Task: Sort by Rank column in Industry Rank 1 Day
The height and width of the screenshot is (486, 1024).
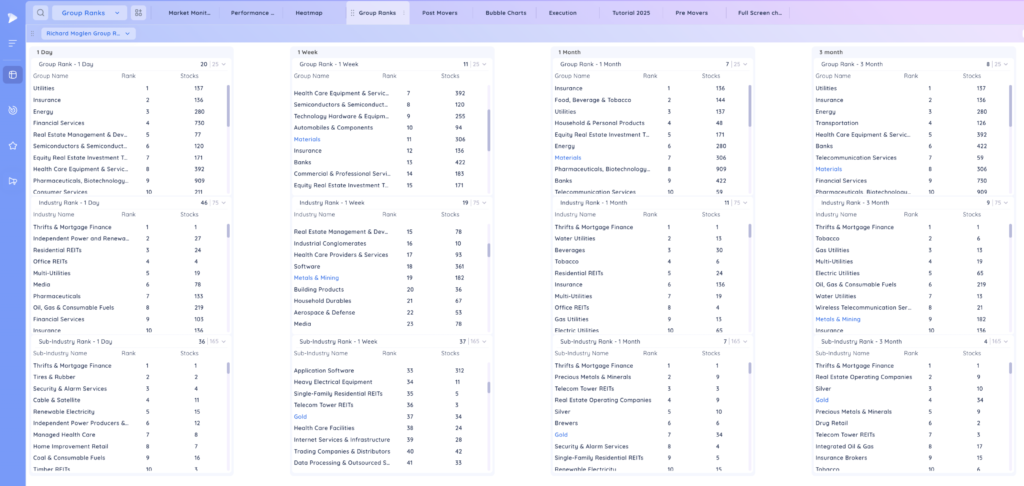Action: pyautogui.click(x=129, y=214)
